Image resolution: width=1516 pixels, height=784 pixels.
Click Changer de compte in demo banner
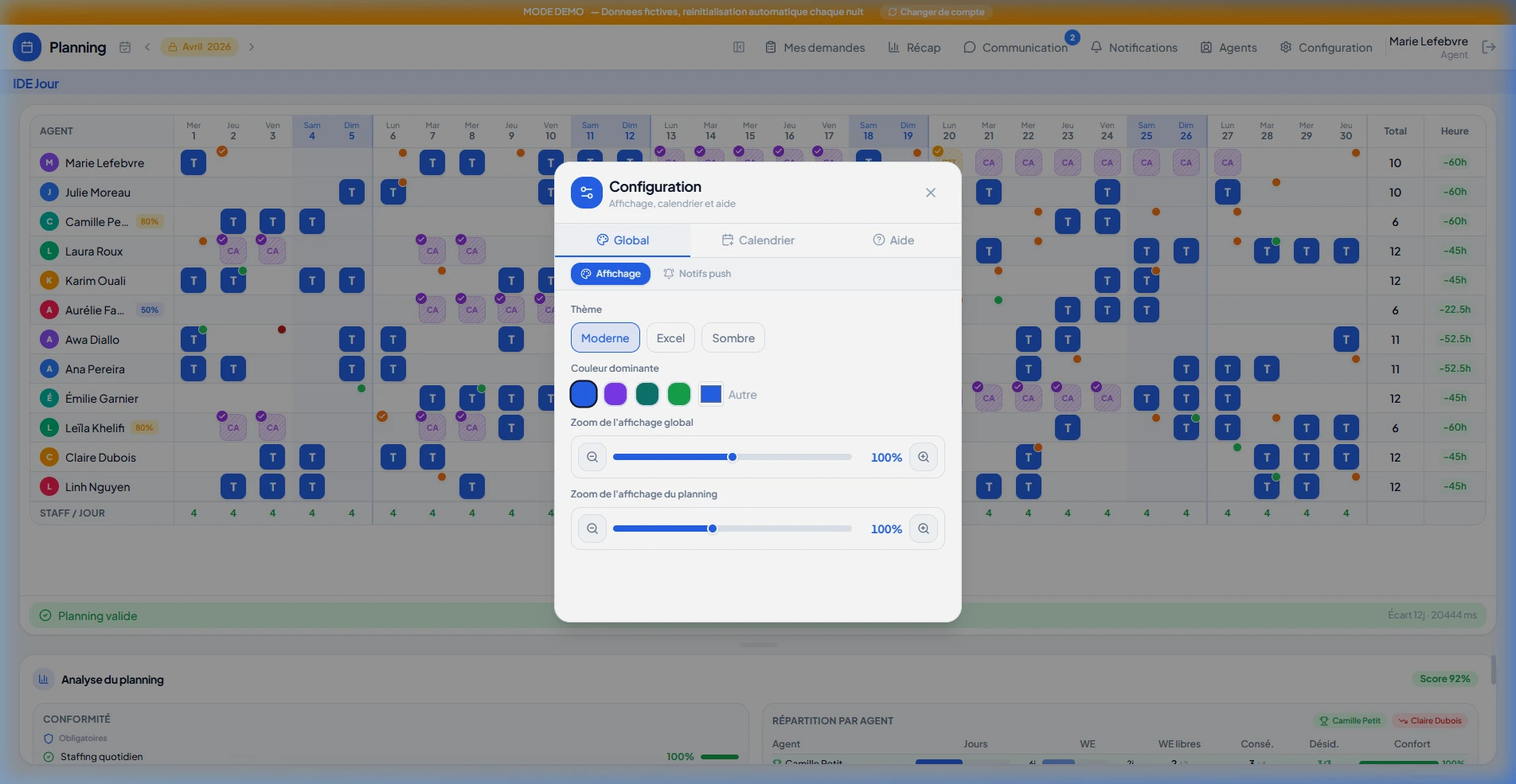pos(936,12)
